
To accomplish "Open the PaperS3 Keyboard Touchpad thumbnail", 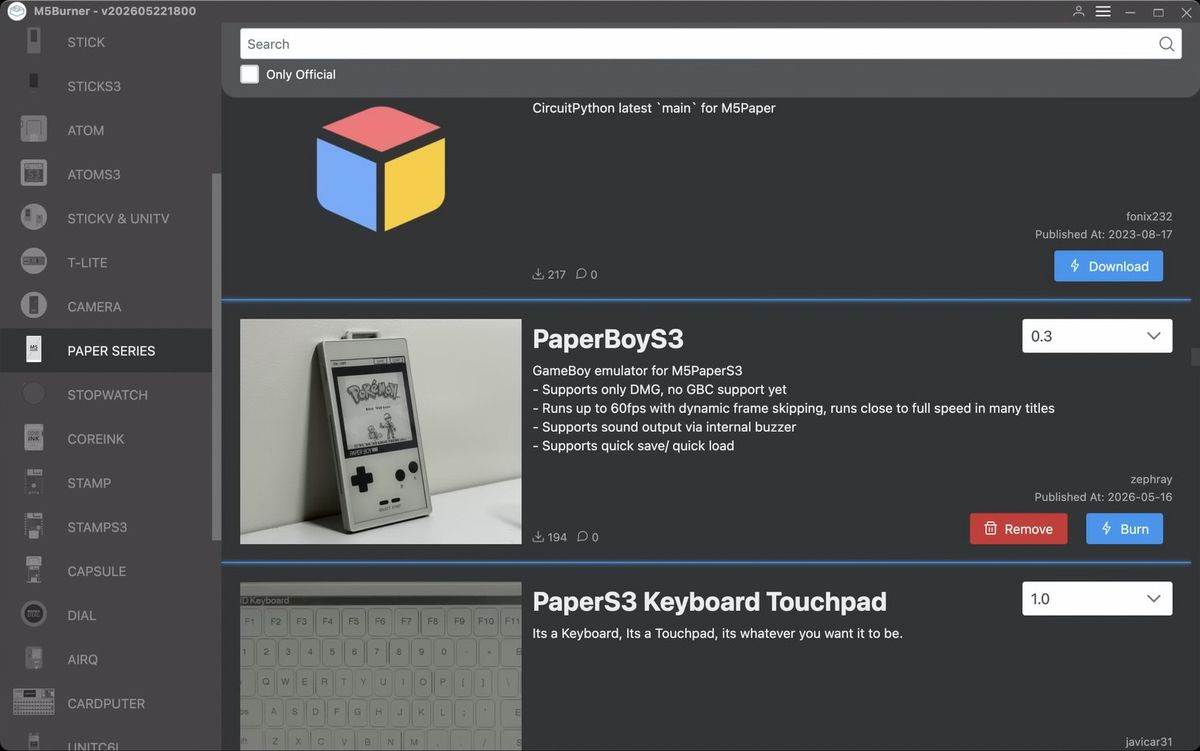I will [381, 666].
